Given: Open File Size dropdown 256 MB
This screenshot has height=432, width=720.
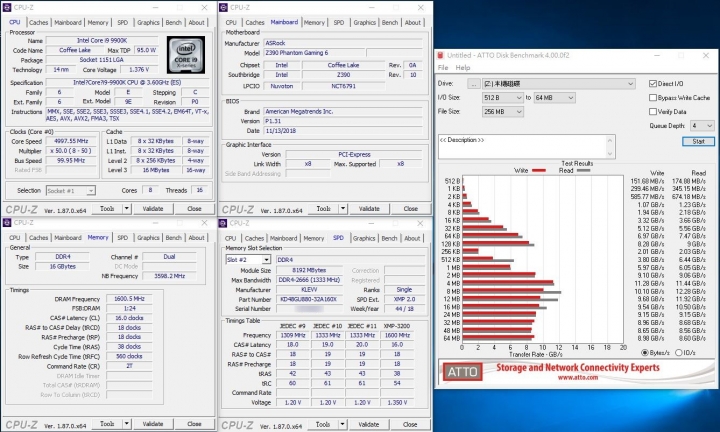Looking at the screenshot, I should [x=502, y=112].
